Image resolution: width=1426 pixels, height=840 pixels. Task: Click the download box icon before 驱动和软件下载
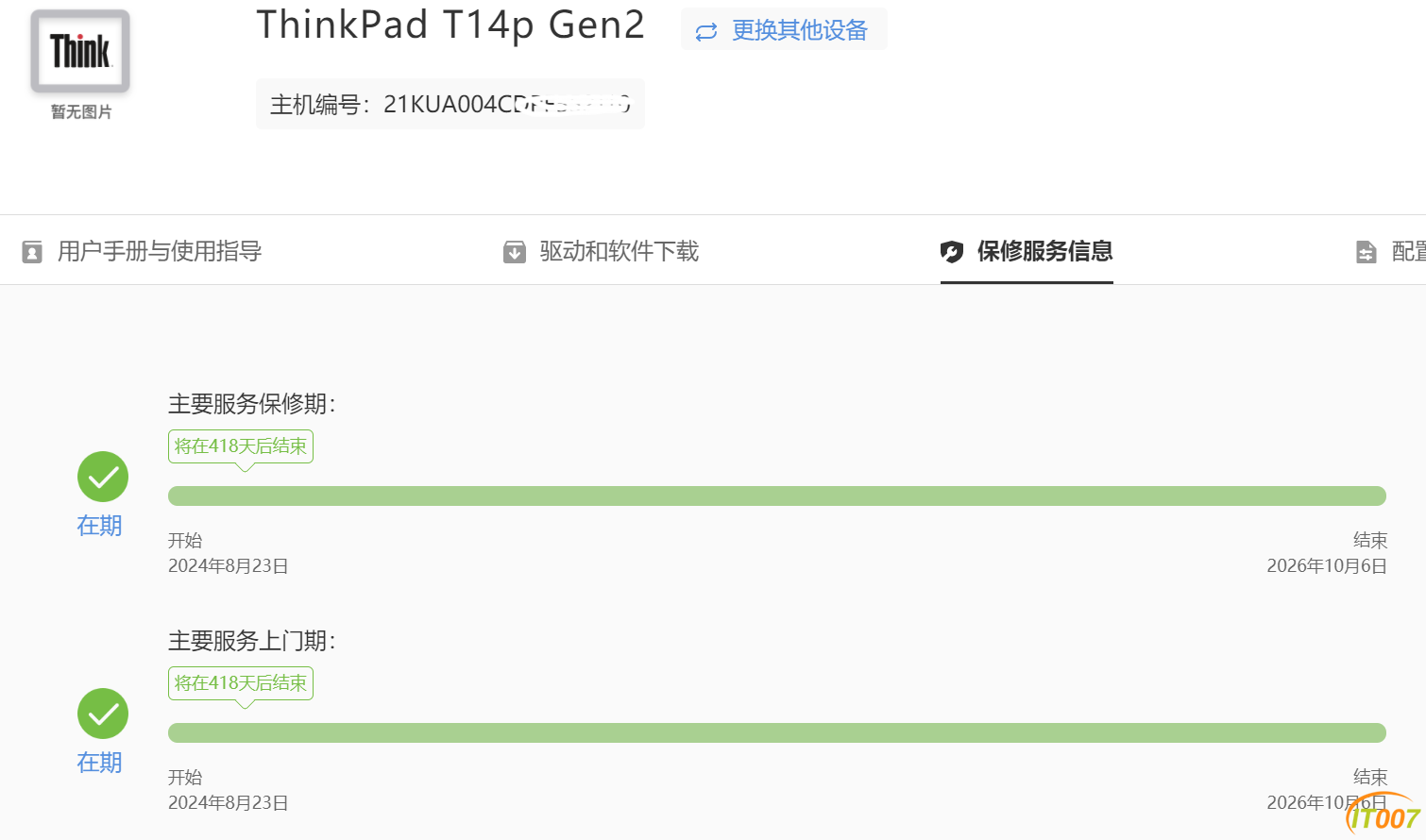coord(515,252)
